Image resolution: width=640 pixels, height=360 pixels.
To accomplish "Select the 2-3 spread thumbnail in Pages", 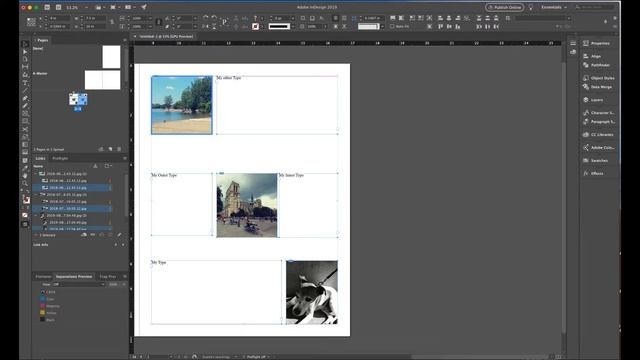I will [78, 99].
